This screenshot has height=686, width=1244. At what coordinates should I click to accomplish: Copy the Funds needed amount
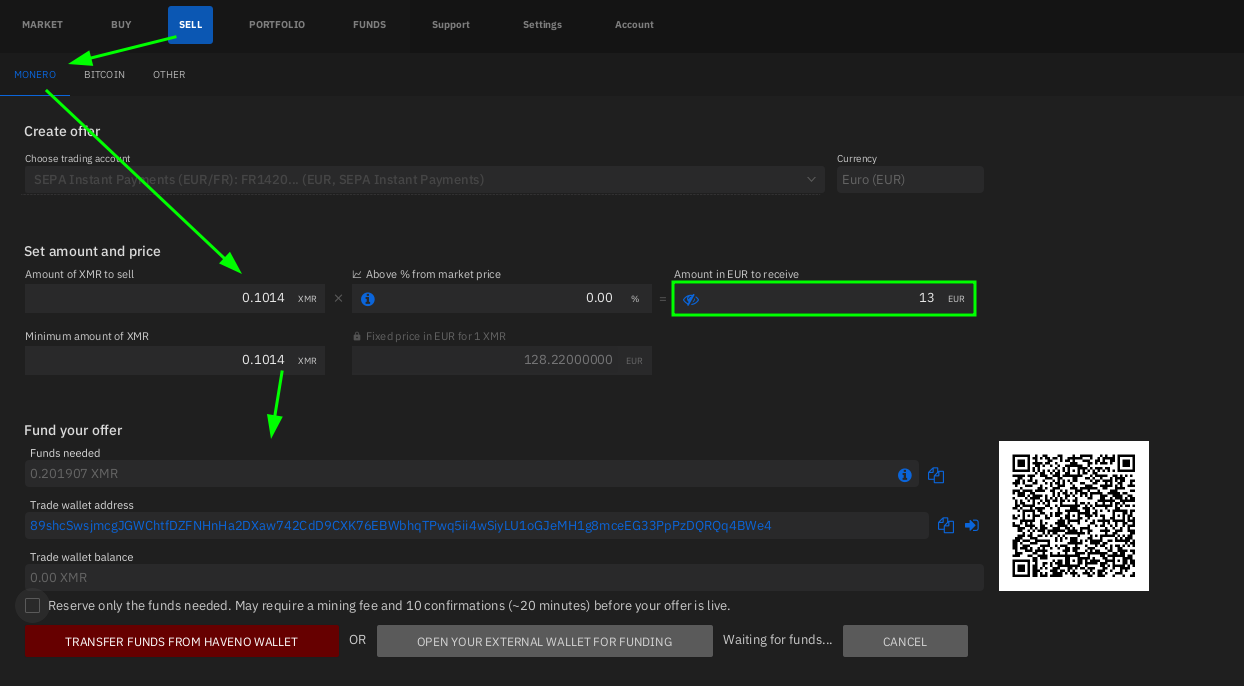(936, 475)
